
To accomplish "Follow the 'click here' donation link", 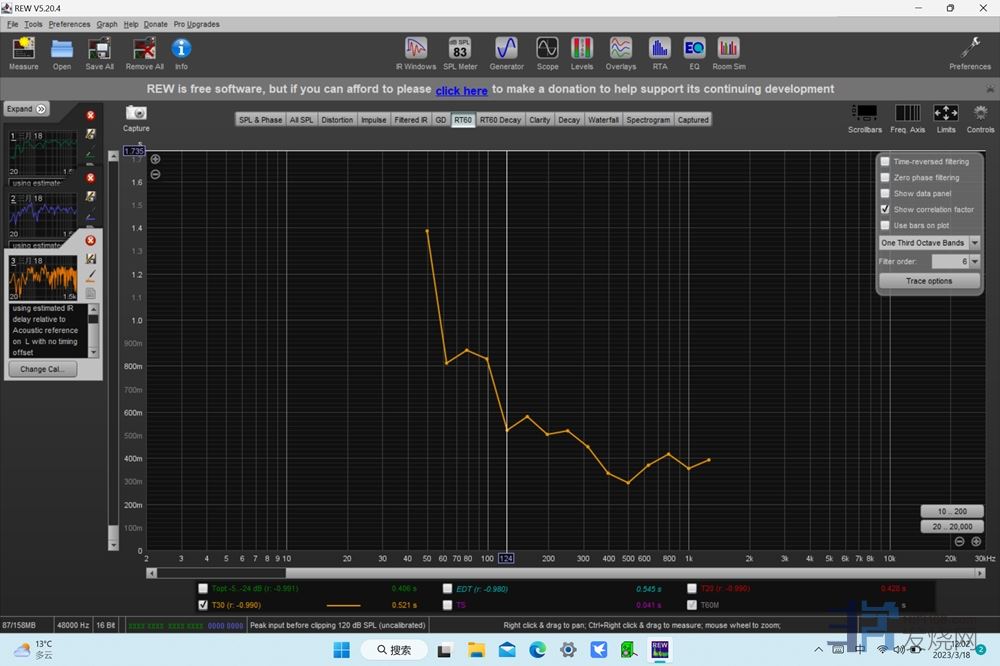I will (x=461, y=90).
